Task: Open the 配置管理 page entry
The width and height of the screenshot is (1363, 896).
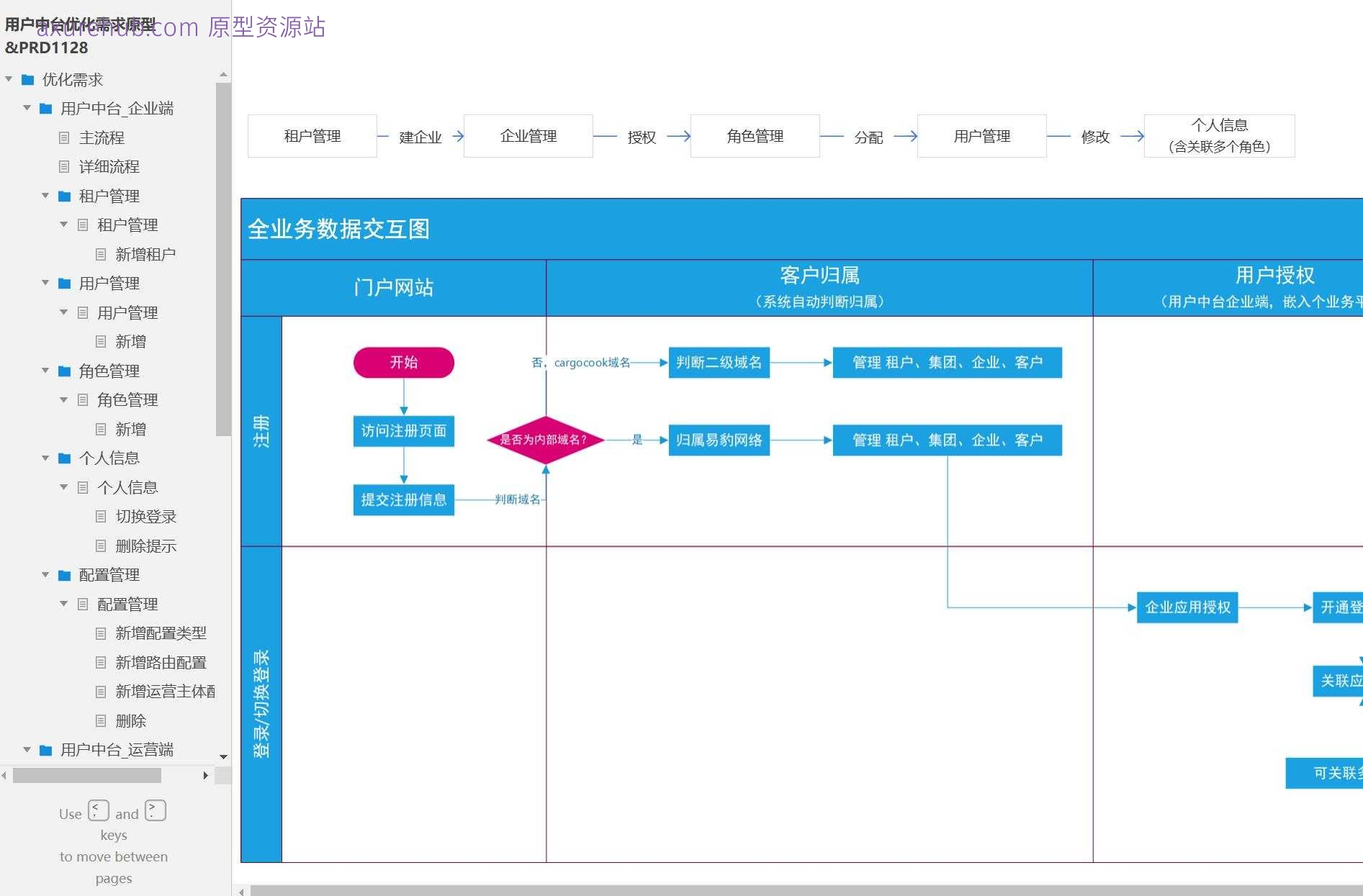Action: (x=127, y=604)
